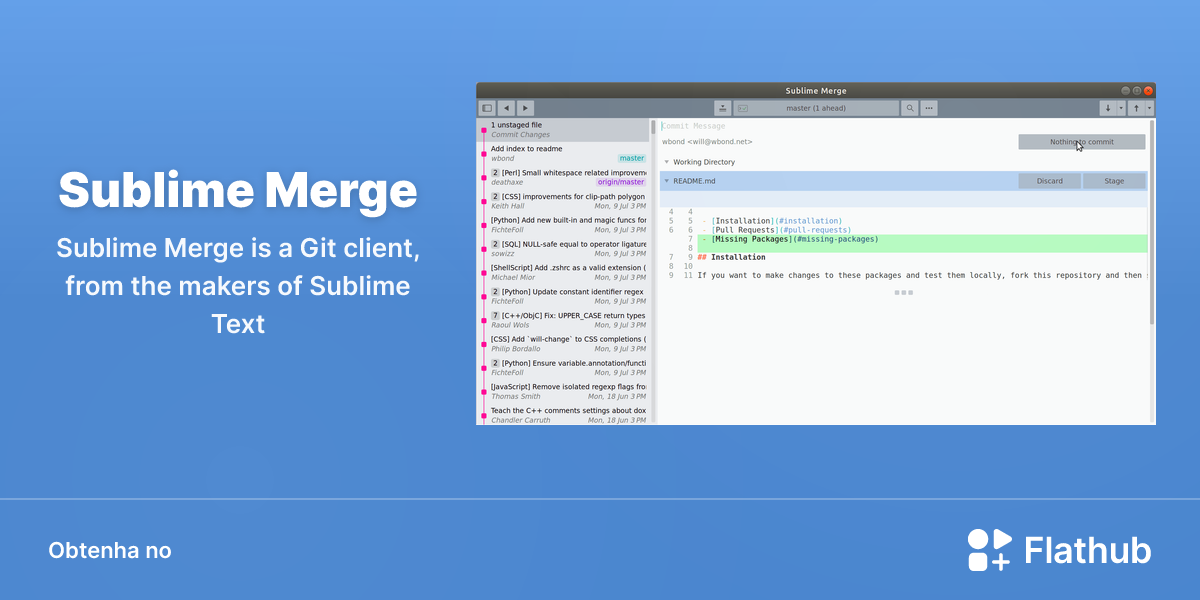Click the Sublime Merge heading text

pyautogui.click(x=238, y=190)
